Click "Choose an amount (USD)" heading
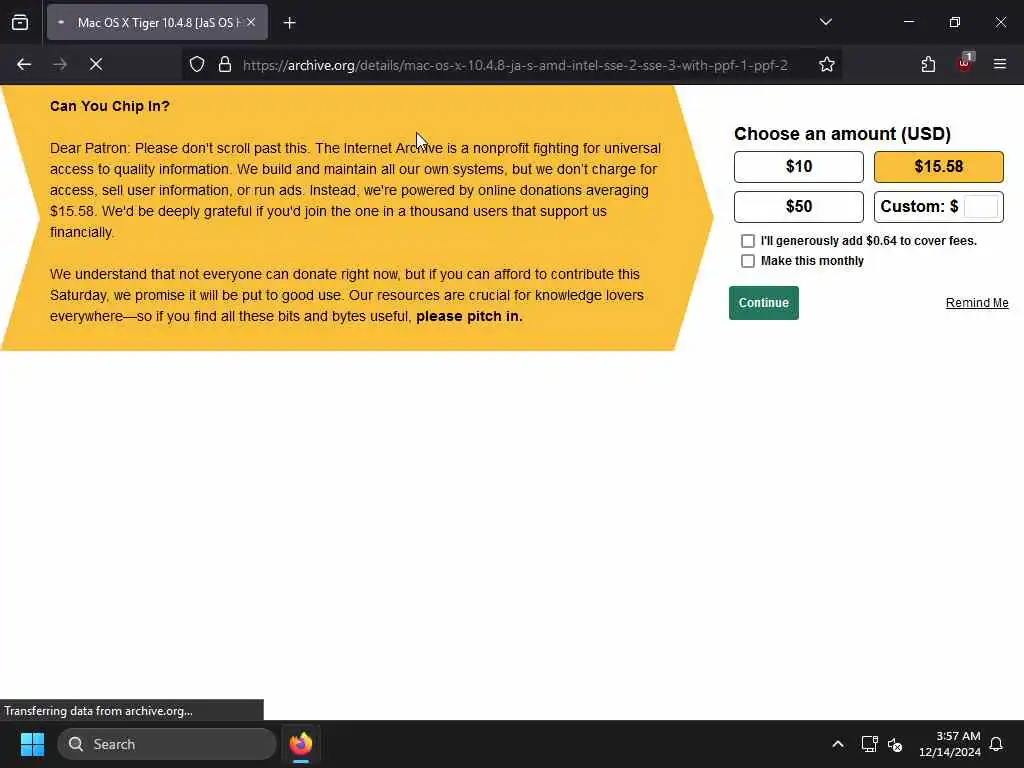 [842, 134]
